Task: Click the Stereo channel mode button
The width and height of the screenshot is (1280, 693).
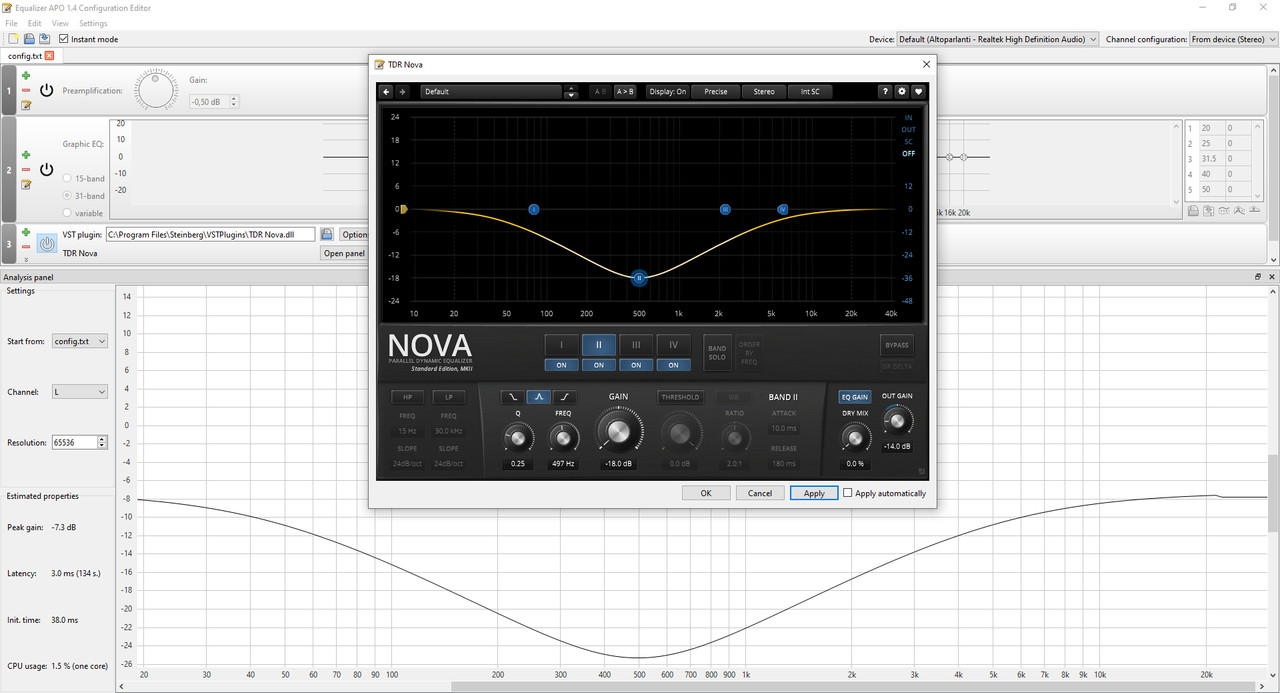Action: click(764, 91)
